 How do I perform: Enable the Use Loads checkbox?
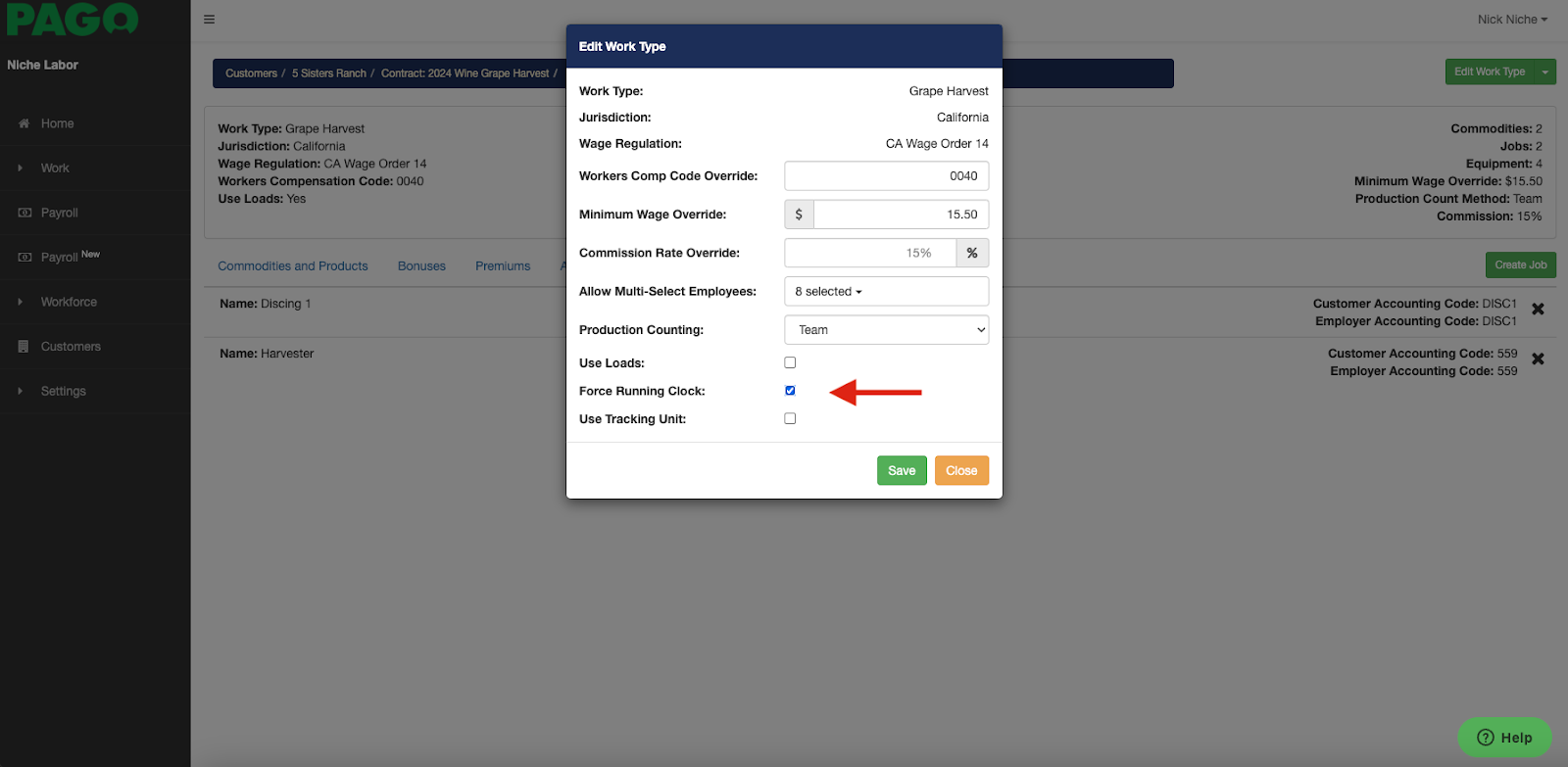click(790, 362)
